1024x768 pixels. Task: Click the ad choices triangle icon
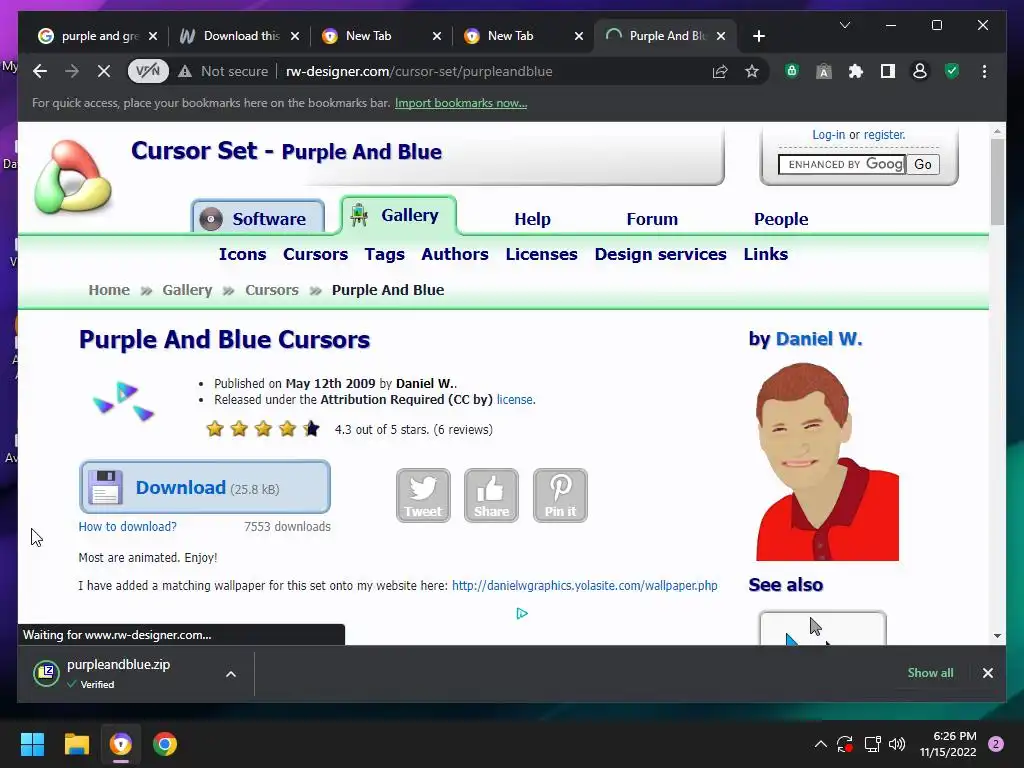click(522, 613)
